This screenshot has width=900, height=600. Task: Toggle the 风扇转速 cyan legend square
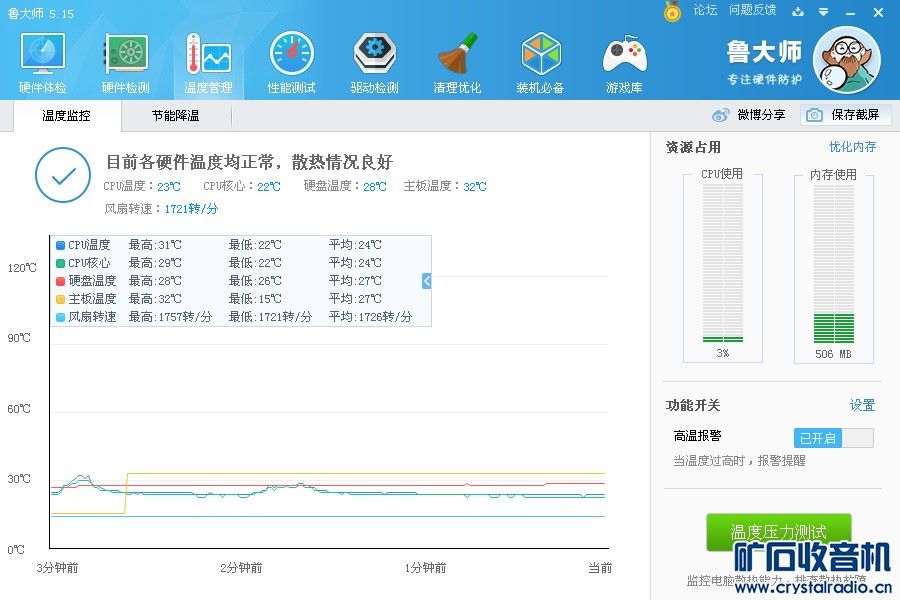tap(60, 316)
